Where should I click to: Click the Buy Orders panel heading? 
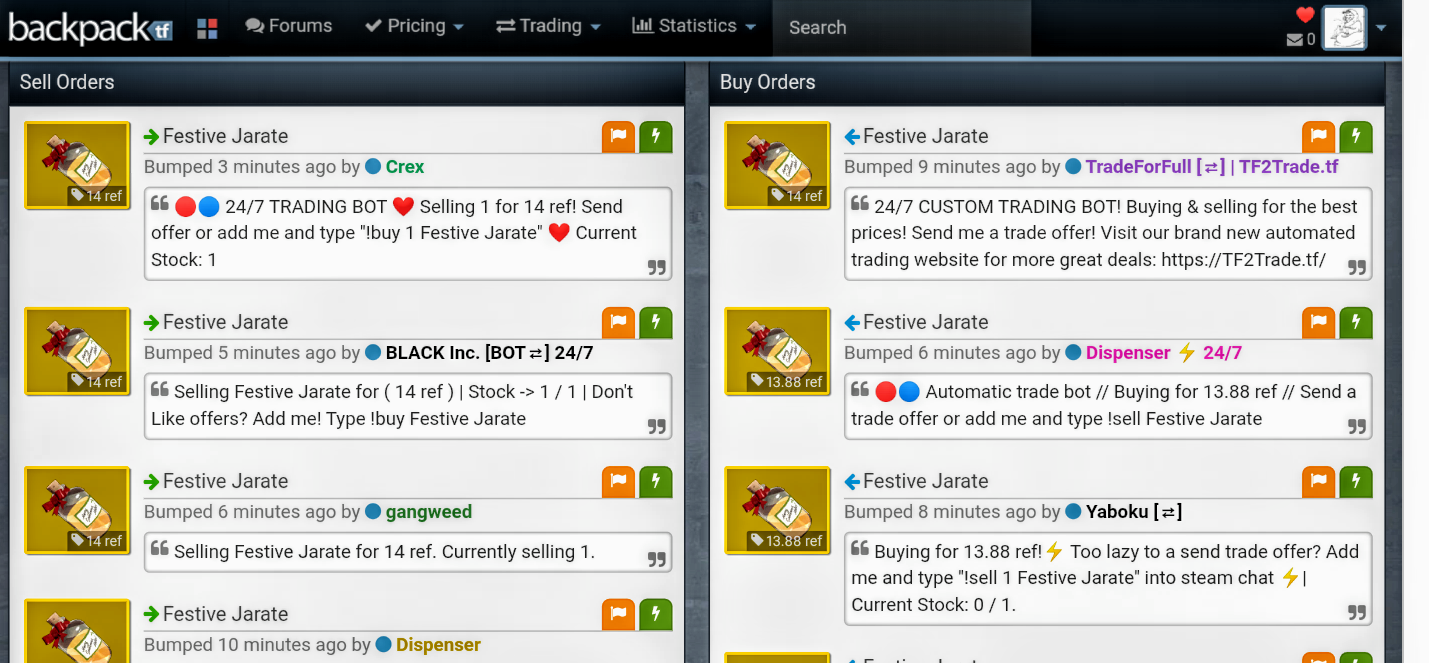pos(767,82)
